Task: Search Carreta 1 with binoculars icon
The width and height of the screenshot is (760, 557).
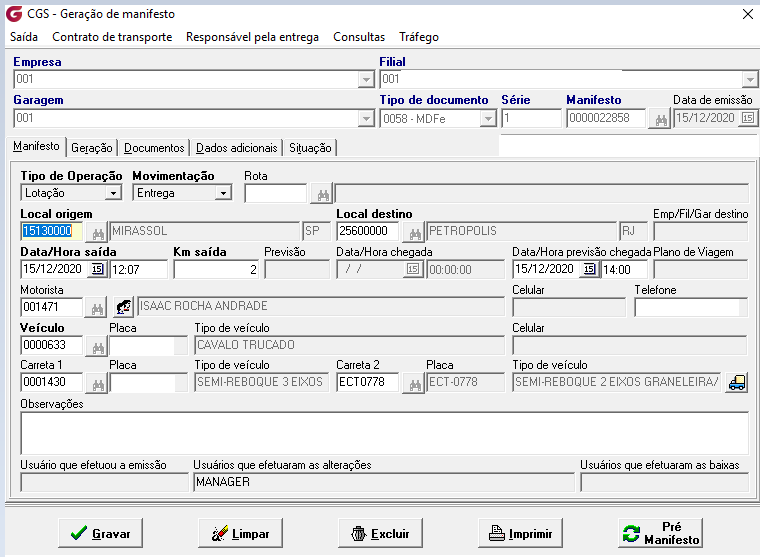Action: point(97,384)
